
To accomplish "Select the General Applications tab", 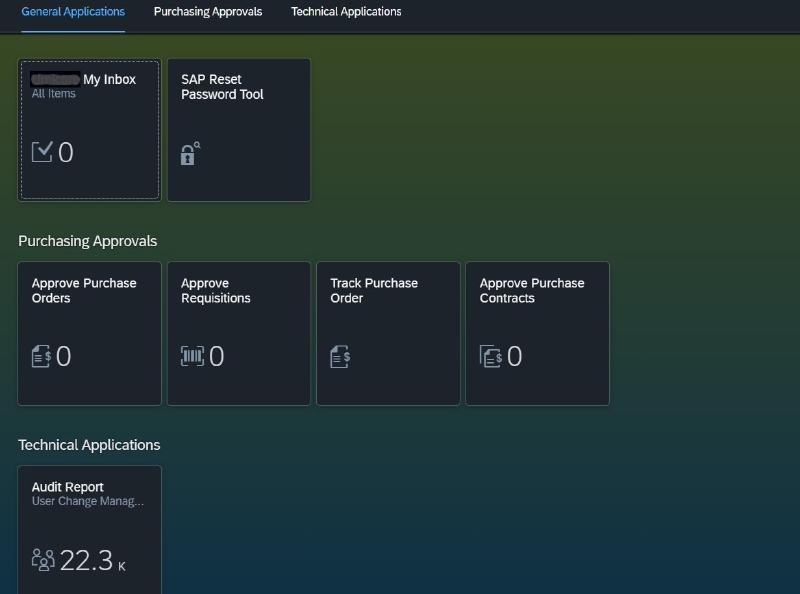I will click(73, 12).
